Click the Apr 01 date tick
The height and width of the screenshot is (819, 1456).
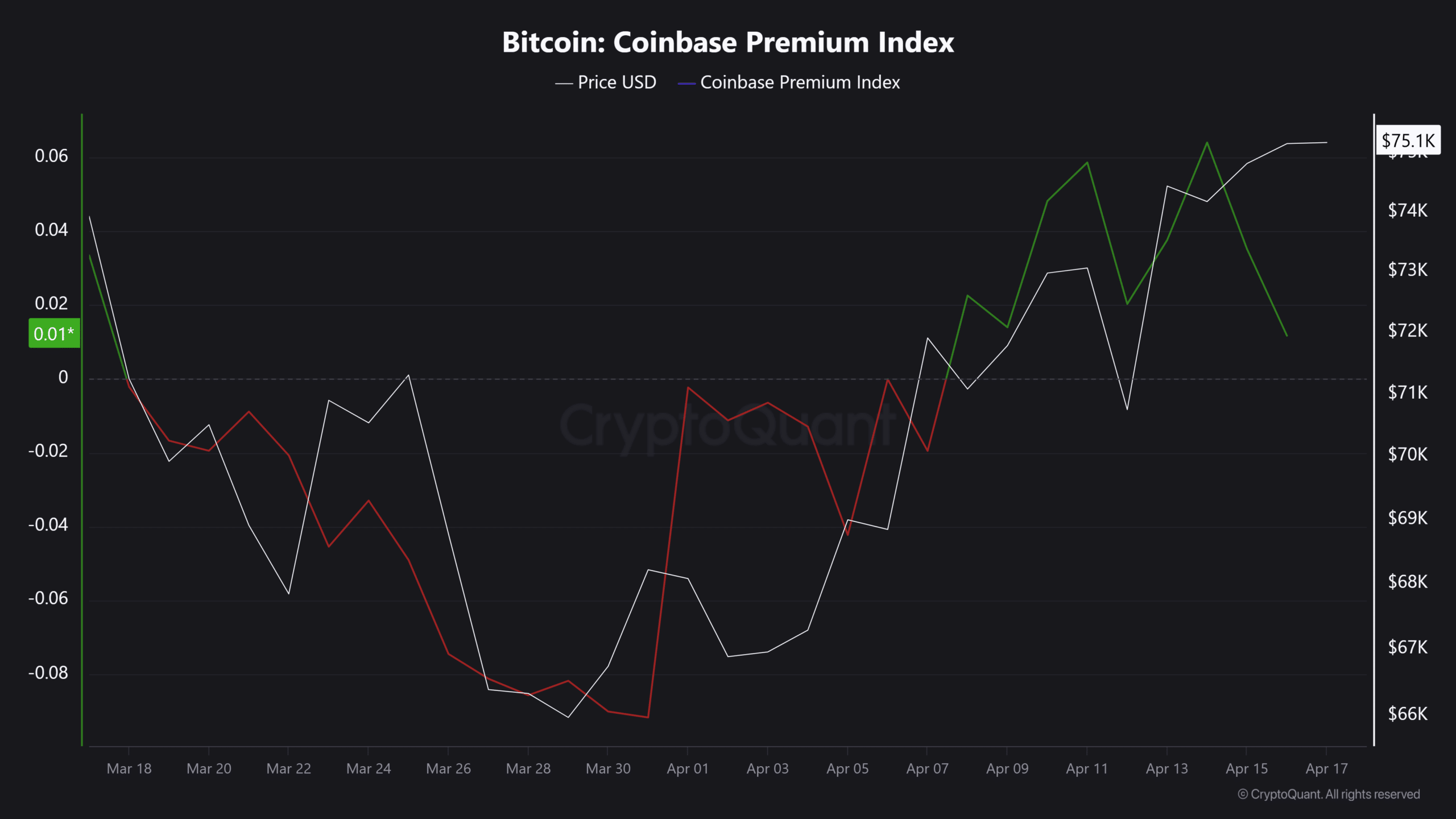point(688,768)
